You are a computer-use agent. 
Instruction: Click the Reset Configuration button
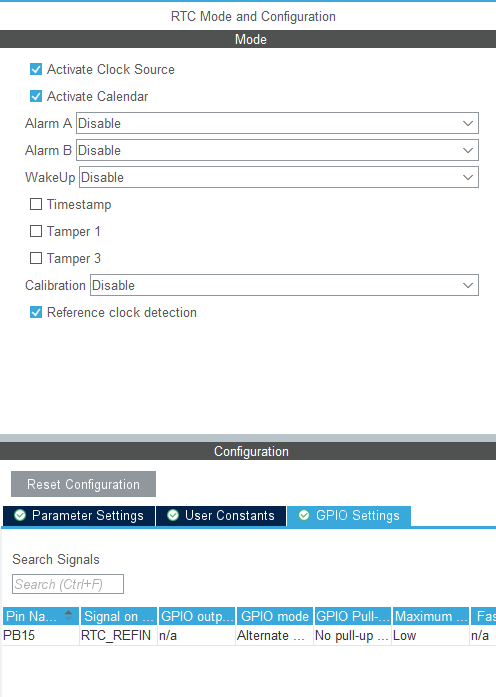pyautogui.click(x=84, y=484)
